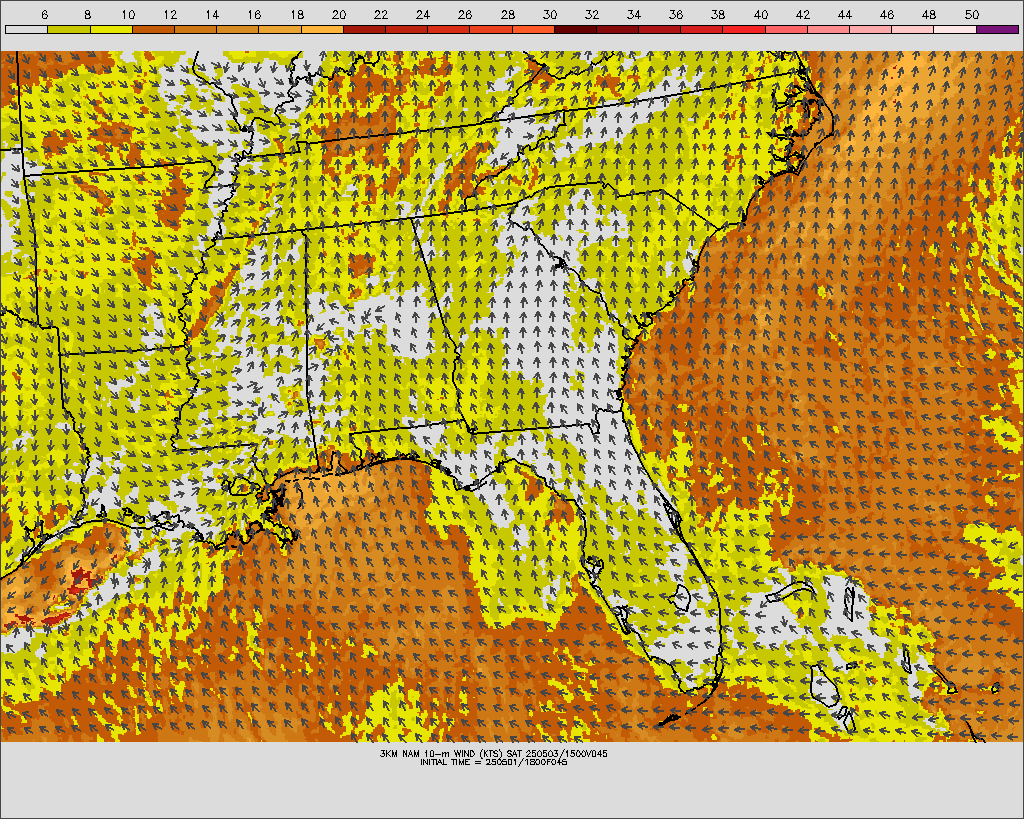Select the legend swatch between 18 and 20
The height and width of the screenshot is (819, 1024).
322,29
